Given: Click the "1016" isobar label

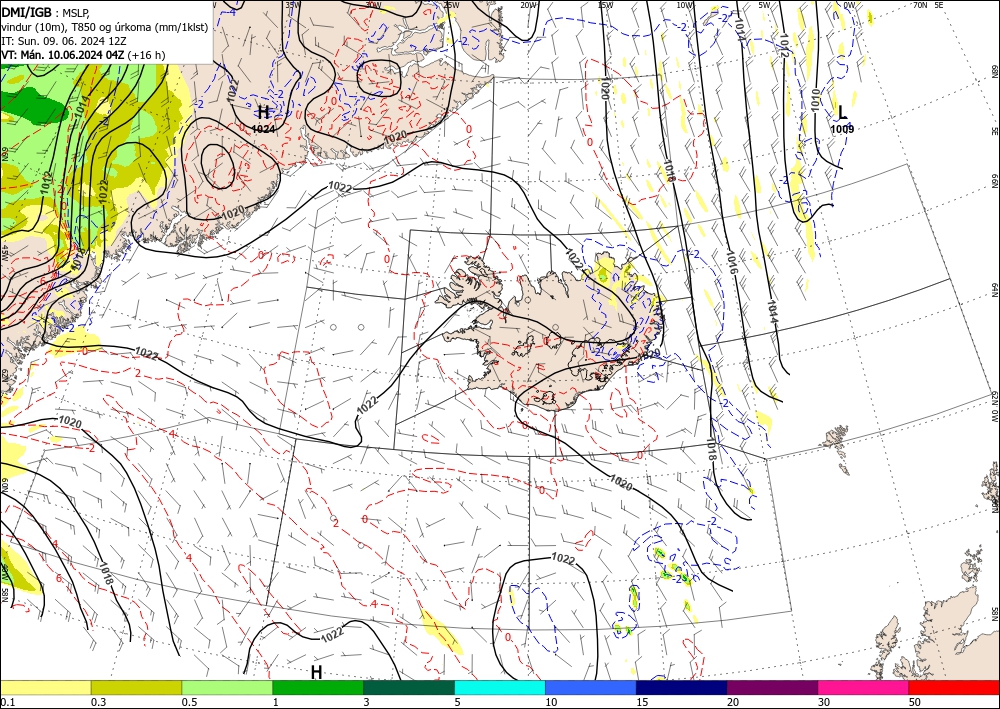Looking at the screenshot, I should 732,262.
